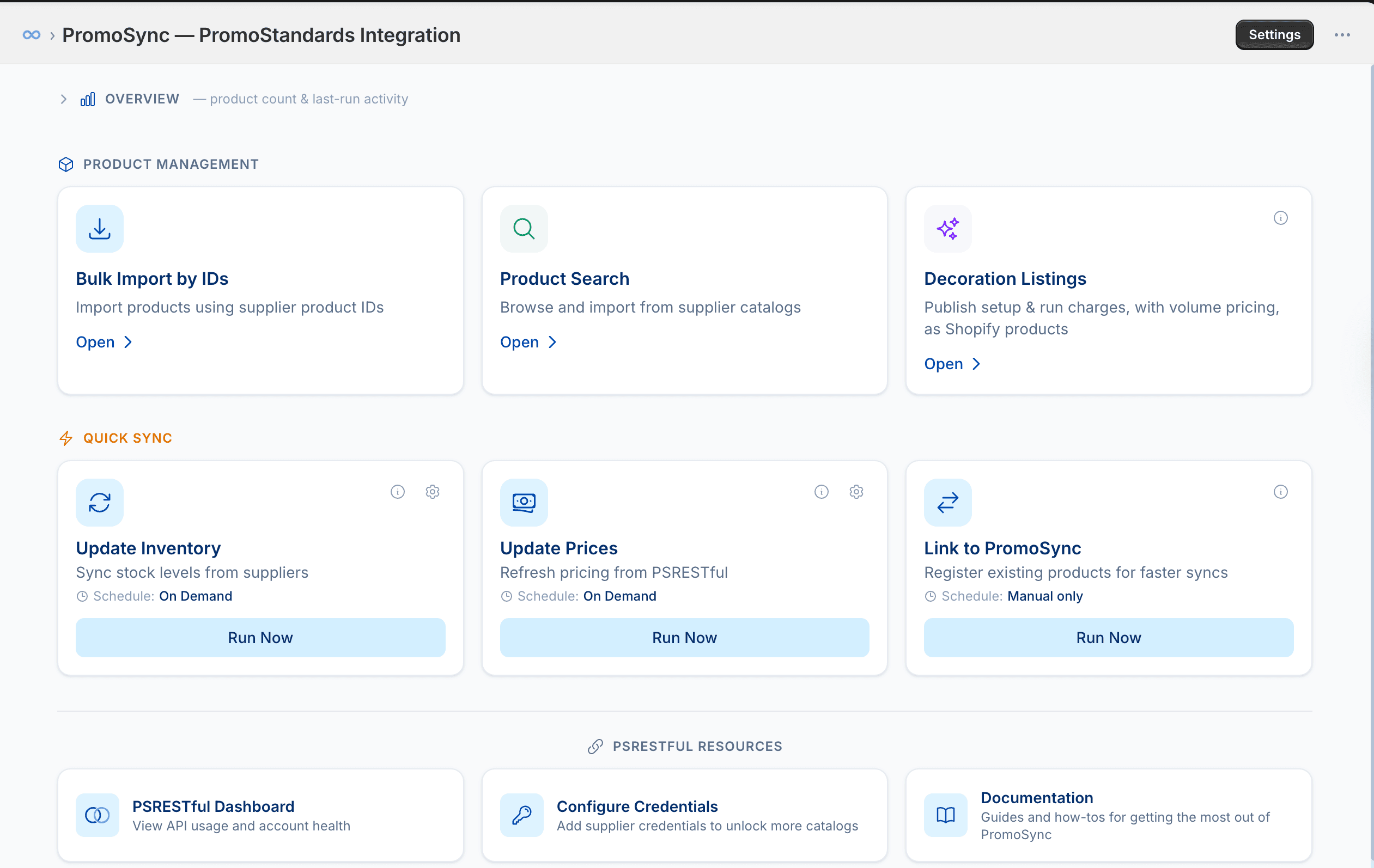Click the Quick Sync lightning bolt icon
1374x868 pixels.
tap(66, 438)
